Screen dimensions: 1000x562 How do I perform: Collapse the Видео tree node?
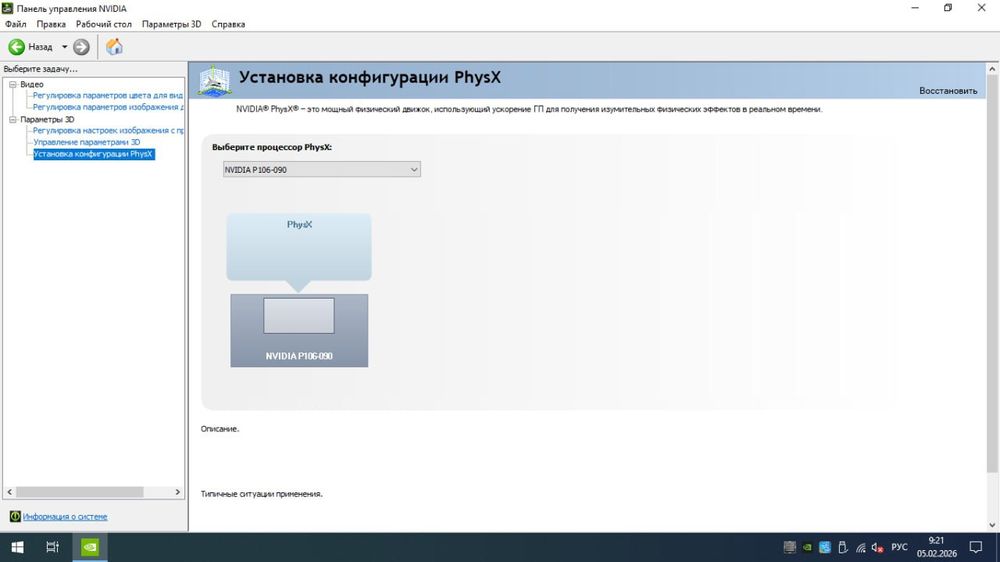(x=13, y=84)
